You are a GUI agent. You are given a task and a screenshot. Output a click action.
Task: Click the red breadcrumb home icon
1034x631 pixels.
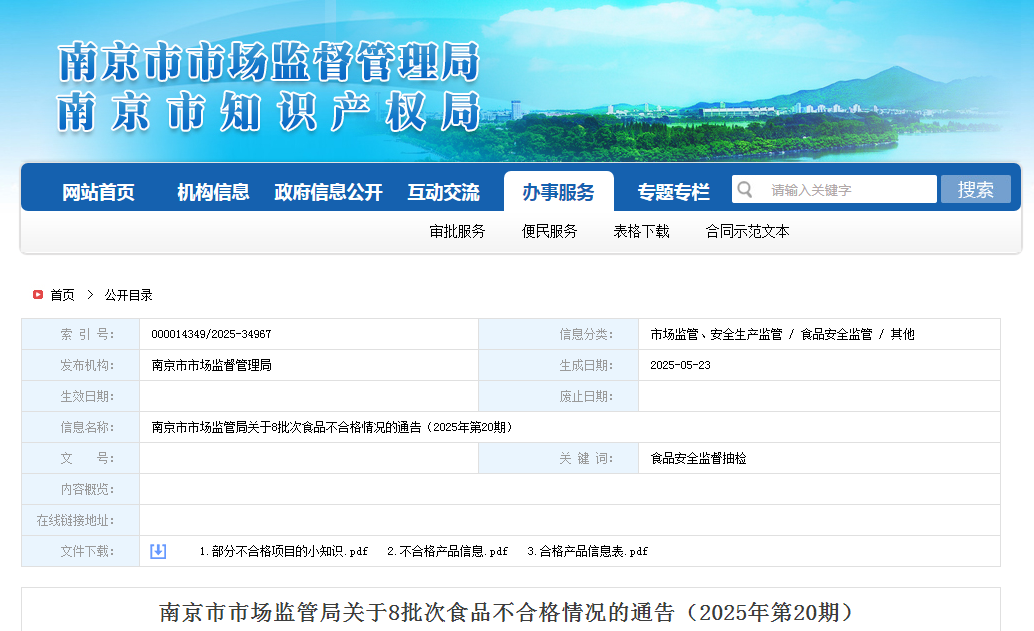click(x=38, y=295)
